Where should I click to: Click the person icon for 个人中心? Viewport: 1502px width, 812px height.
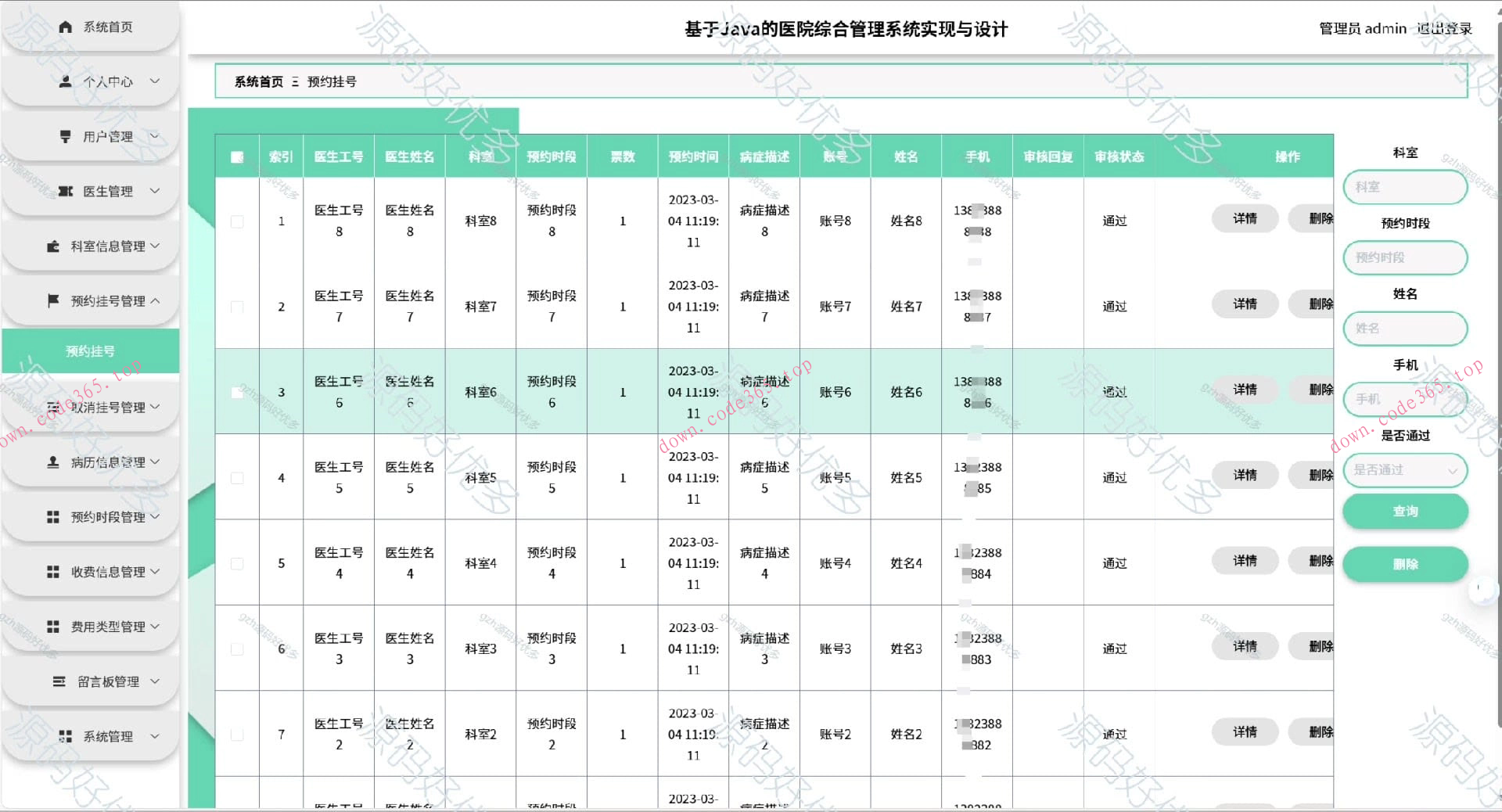click(x=66, y=81)
